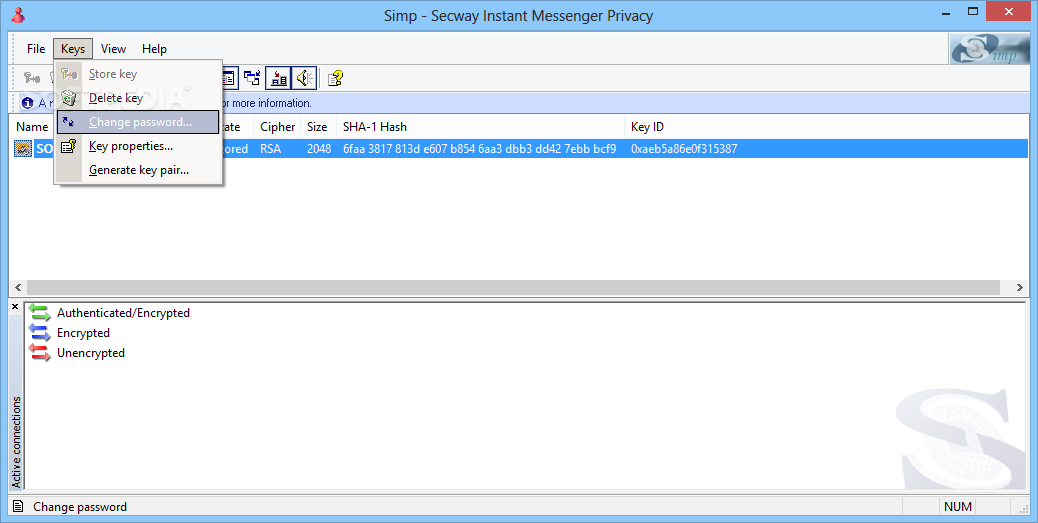Select Generate key pair... menu entry
The width and height of the screenshot is (1038, 523).
pyautogui.click(x=138, y=170)
